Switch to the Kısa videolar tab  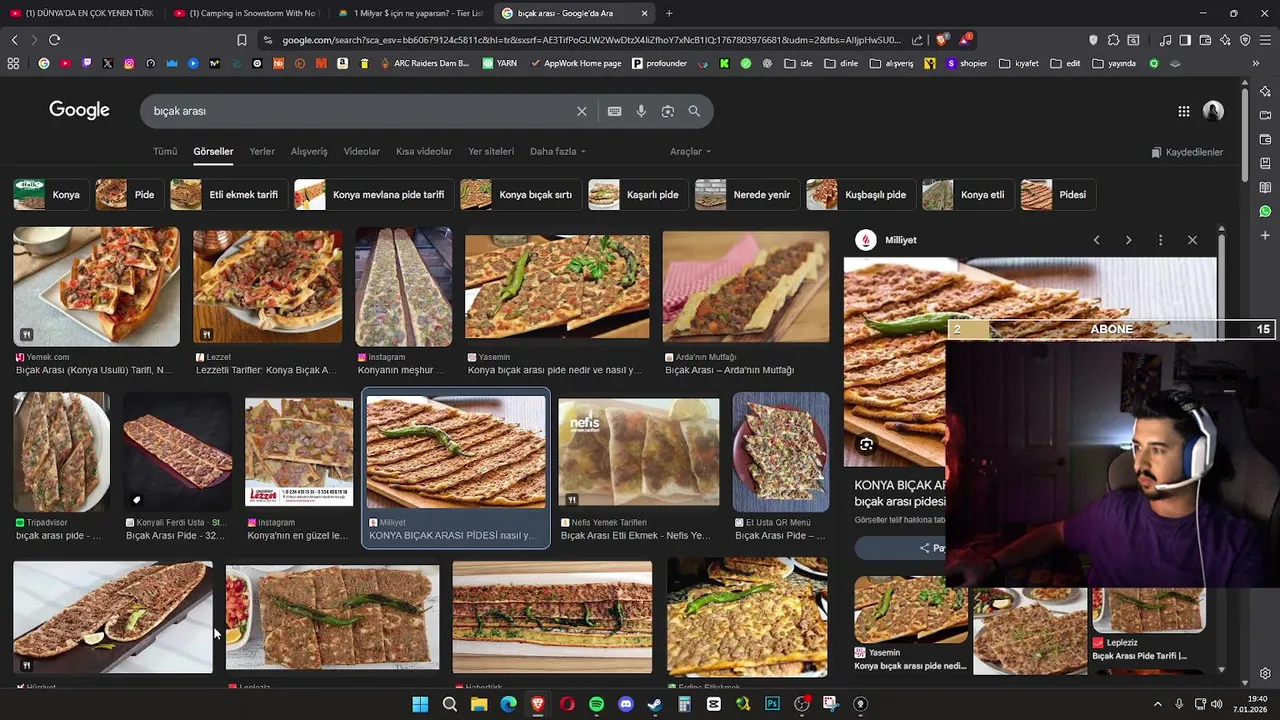(424, 152)
